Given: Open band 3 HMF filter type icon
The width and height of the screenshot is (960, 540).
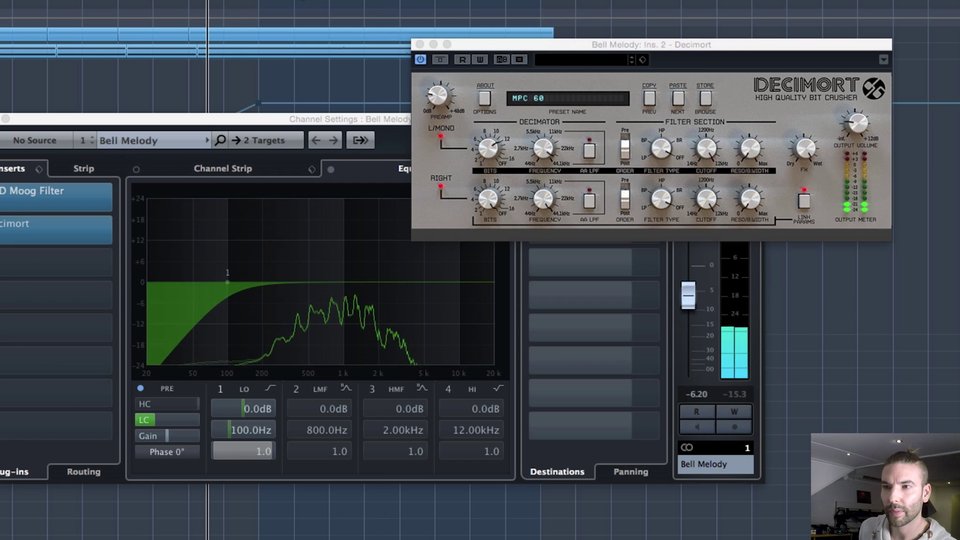Looking at the screenshot, I should coord(422,388).
